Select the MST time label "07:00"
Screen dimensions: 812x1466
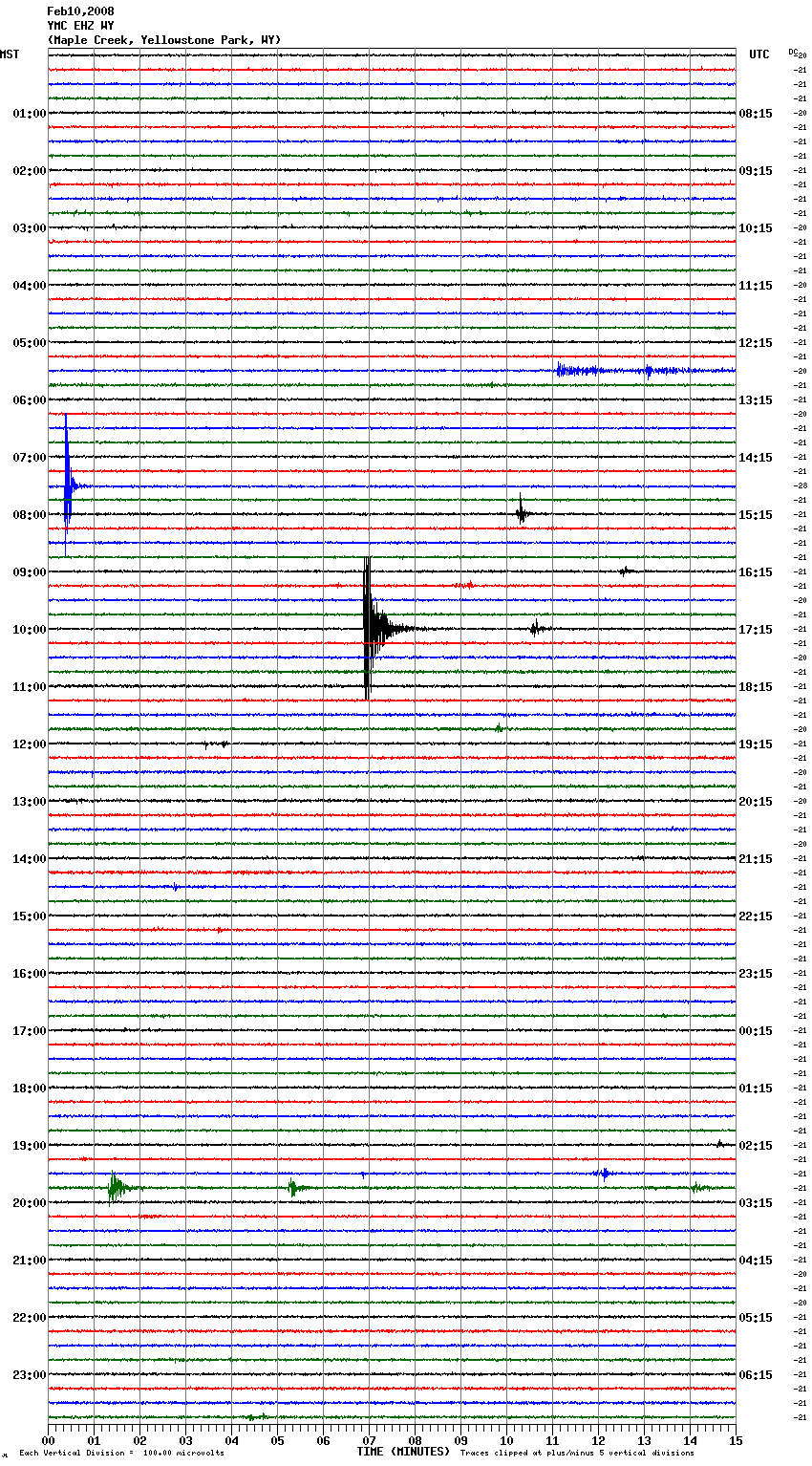(30, 458)
